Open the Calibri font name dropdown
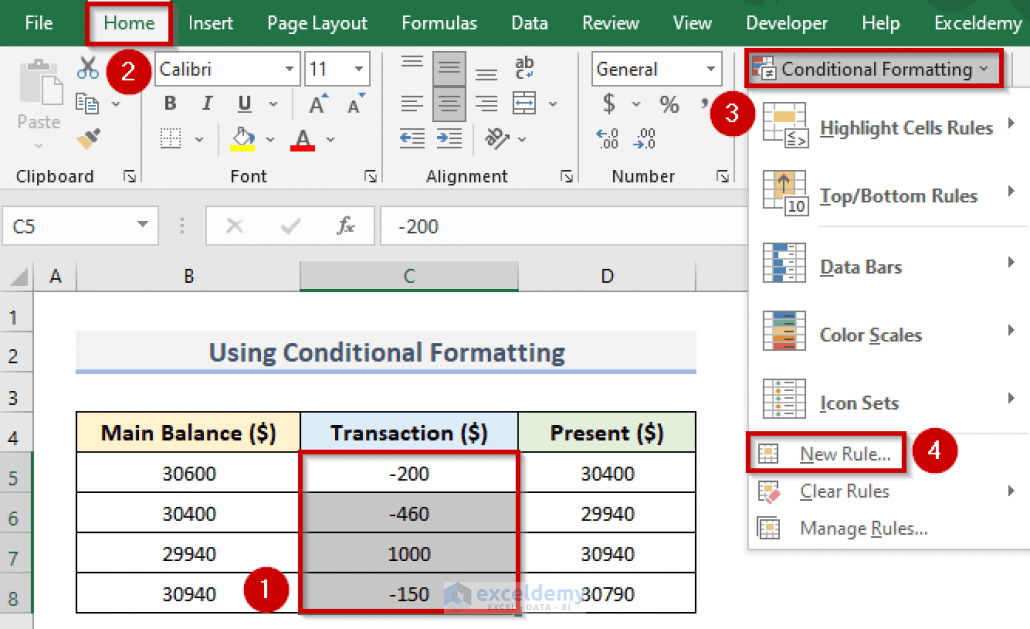The image size is (1030, 629). (x=289, y=68)
